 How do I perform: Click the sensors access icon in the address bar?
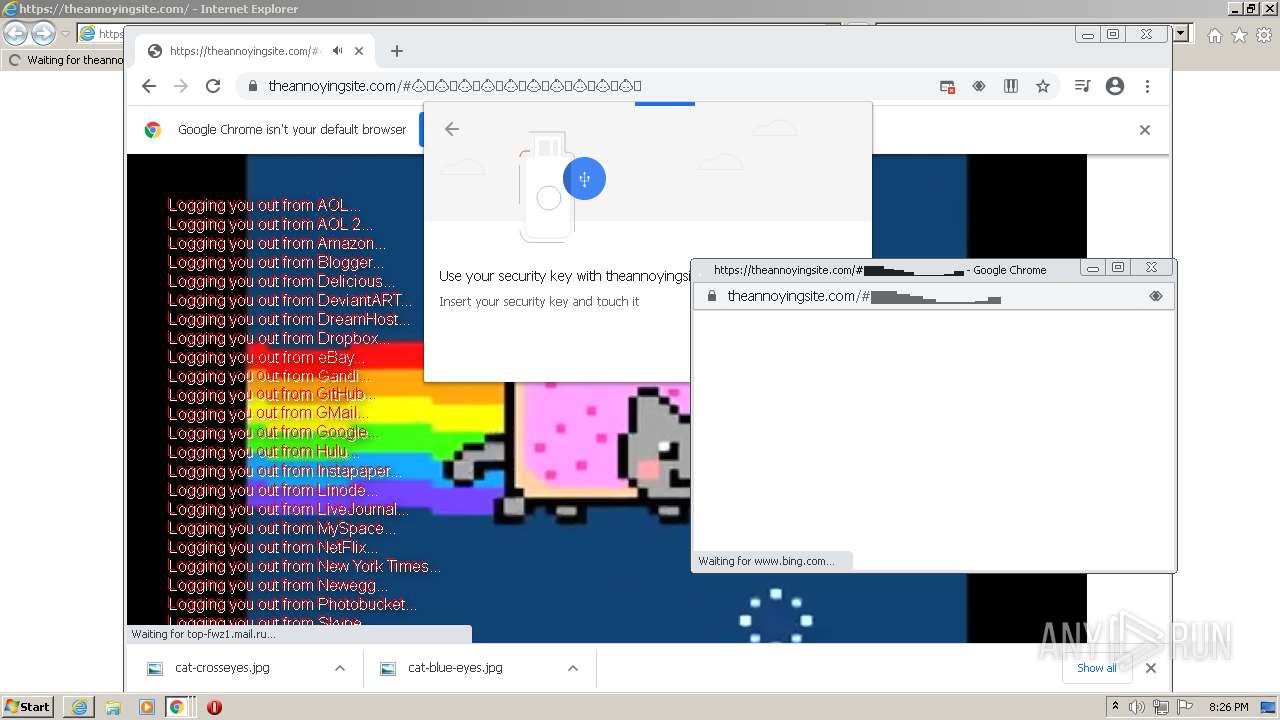coord(979,86)
